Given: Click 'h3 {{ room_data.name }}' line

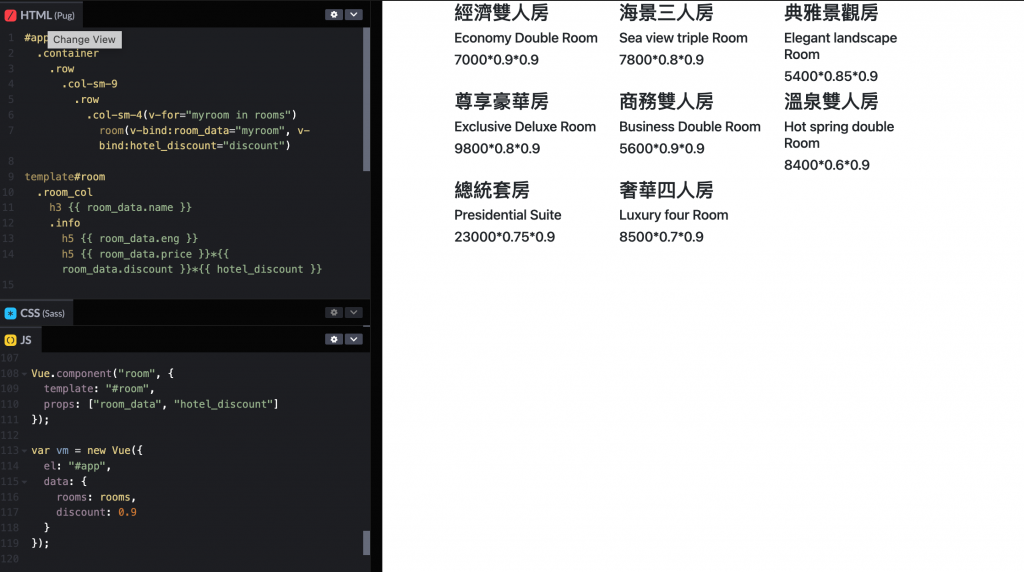Looking at the screenshot, I should pyautogui.click(x=120, y=208).
